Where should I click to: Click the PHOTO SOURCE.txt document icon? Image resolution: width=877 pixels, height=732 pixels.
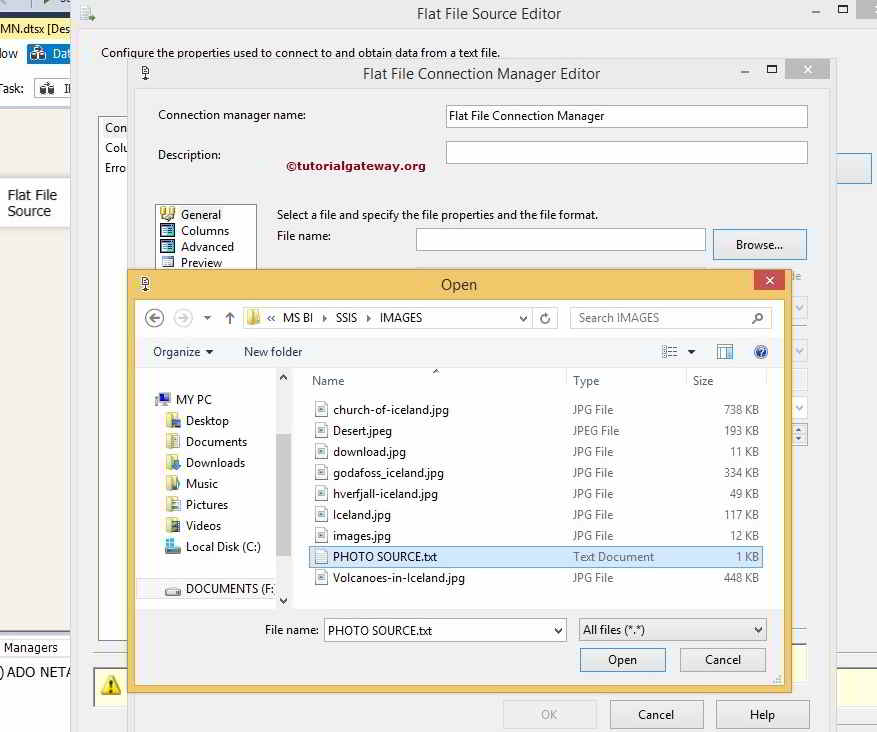(x=321, y=557)
